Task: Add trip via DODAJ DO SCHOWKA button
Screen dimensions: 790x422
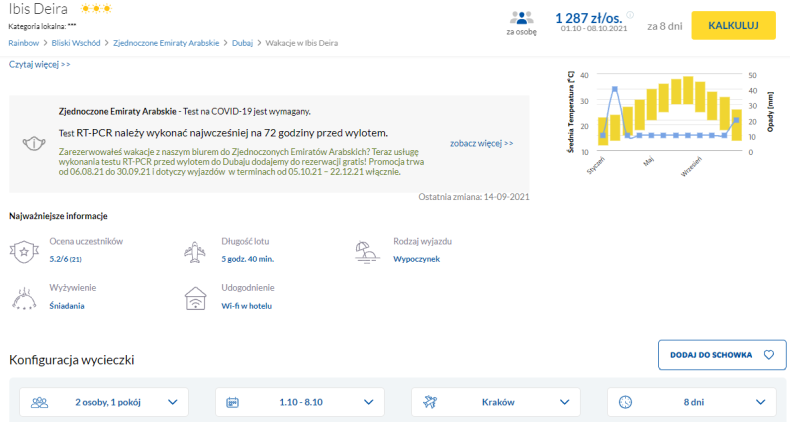Action: coord(722,355)
